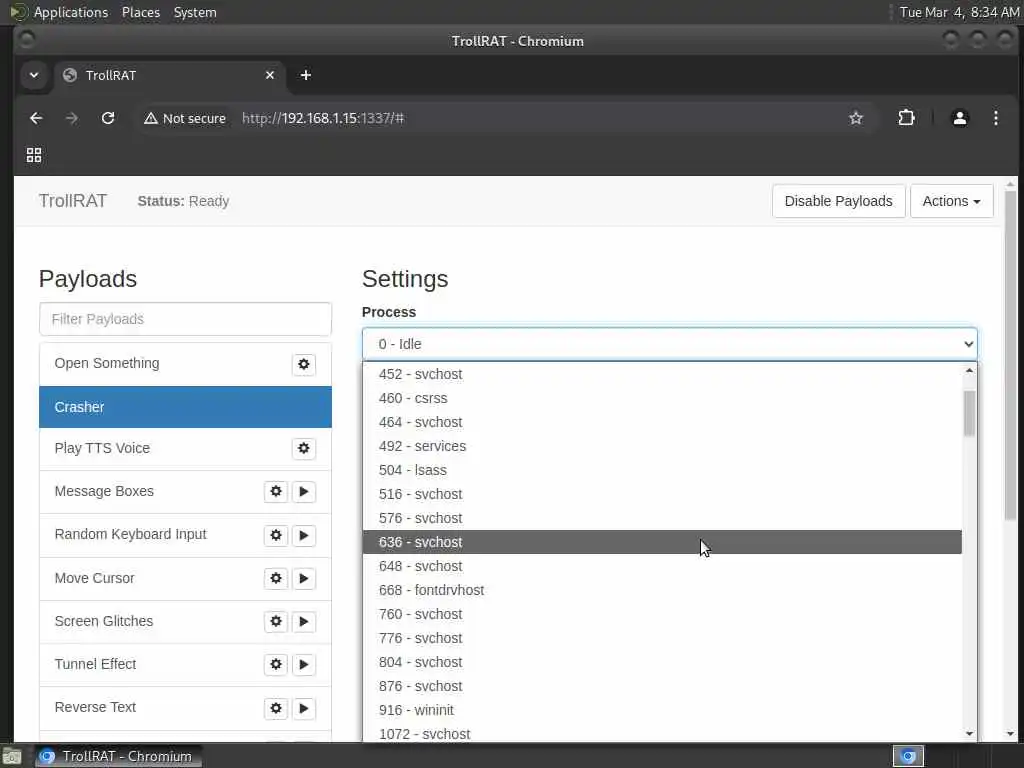
Task: Open the Chromium extensions puzzle icon
Action: coord(906,118)
